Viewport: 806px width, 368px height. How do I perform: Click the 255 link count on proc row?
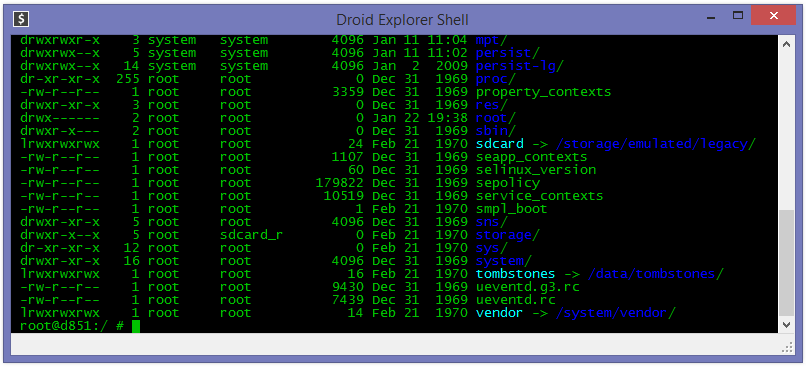coord(128,79)
